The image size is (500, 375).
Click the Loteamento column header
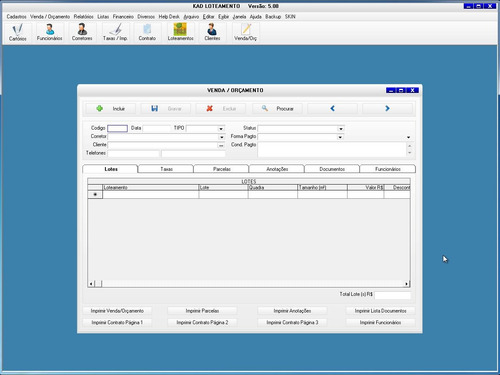tap(151, 188)
